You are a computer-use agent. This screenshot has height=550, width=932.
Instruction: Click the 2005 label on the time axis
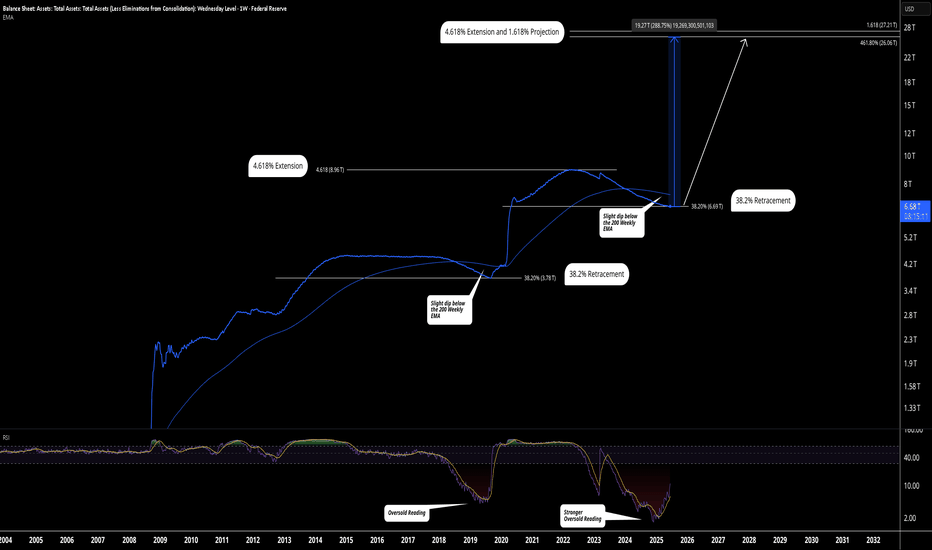[x=36, y=540]
